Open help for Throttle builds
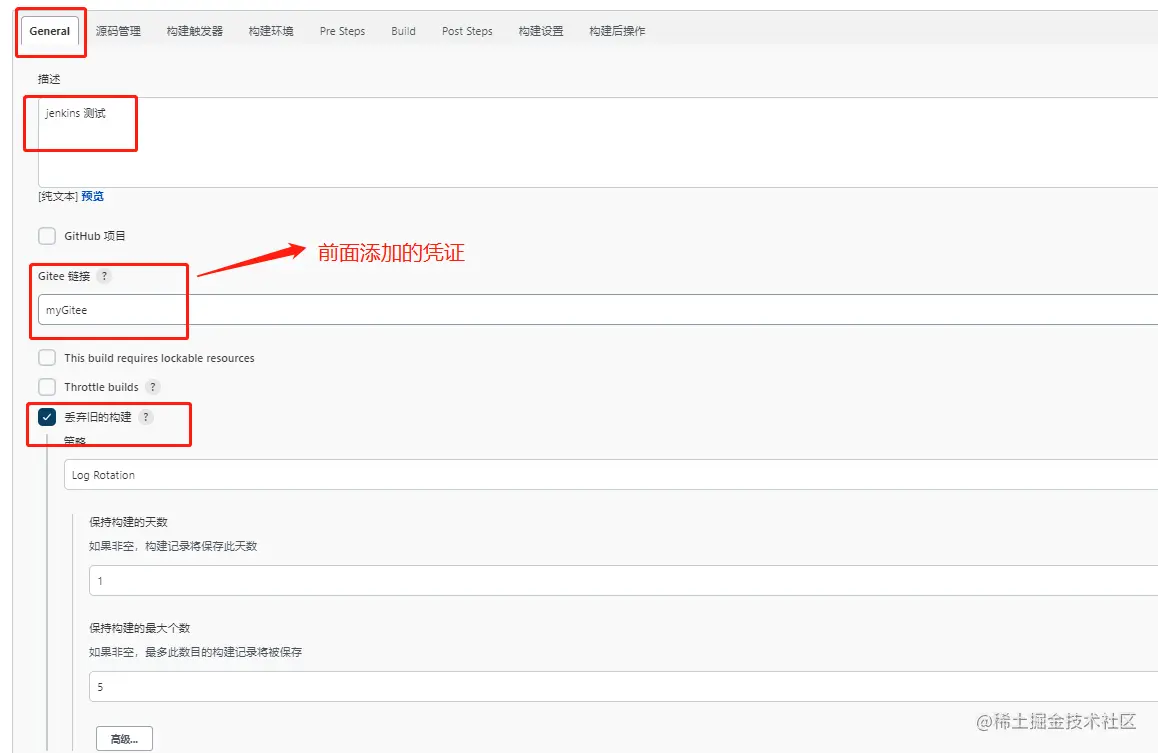1158x753 pixels. click(153, 387)
